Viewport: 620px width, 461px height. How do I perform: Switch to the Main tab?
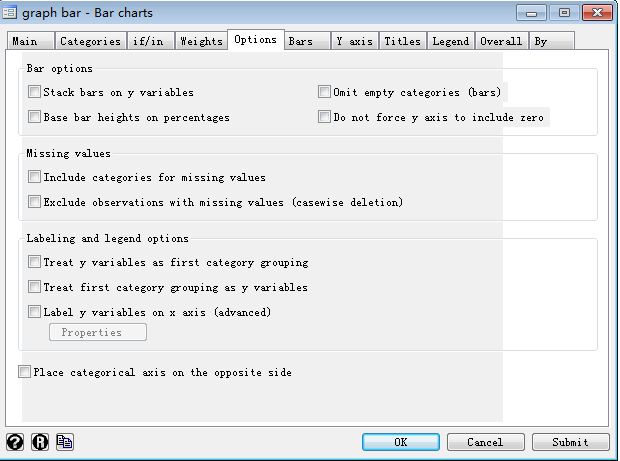point(26,42)
